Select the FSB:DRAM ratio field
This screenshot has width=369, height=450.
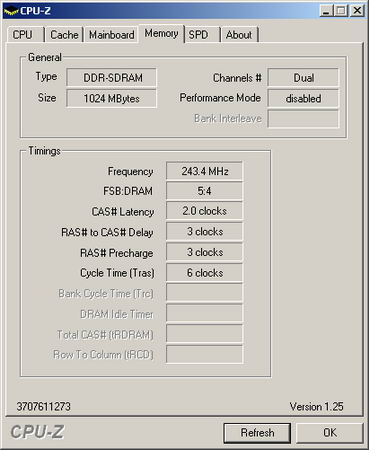(204, 191)
